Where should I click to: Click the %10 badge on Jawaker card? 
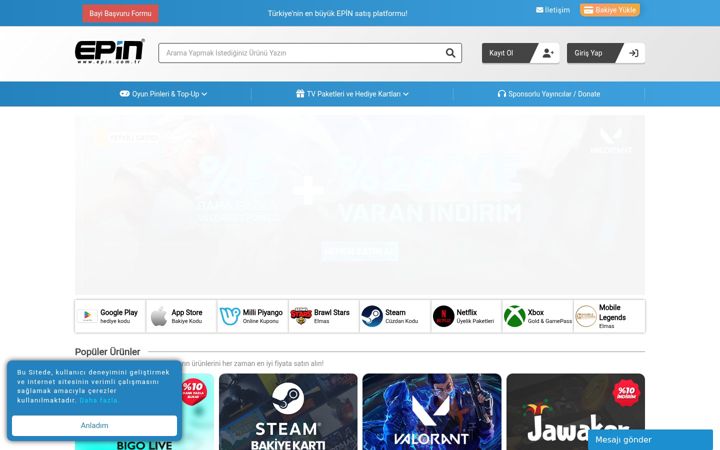pos(626,393)
